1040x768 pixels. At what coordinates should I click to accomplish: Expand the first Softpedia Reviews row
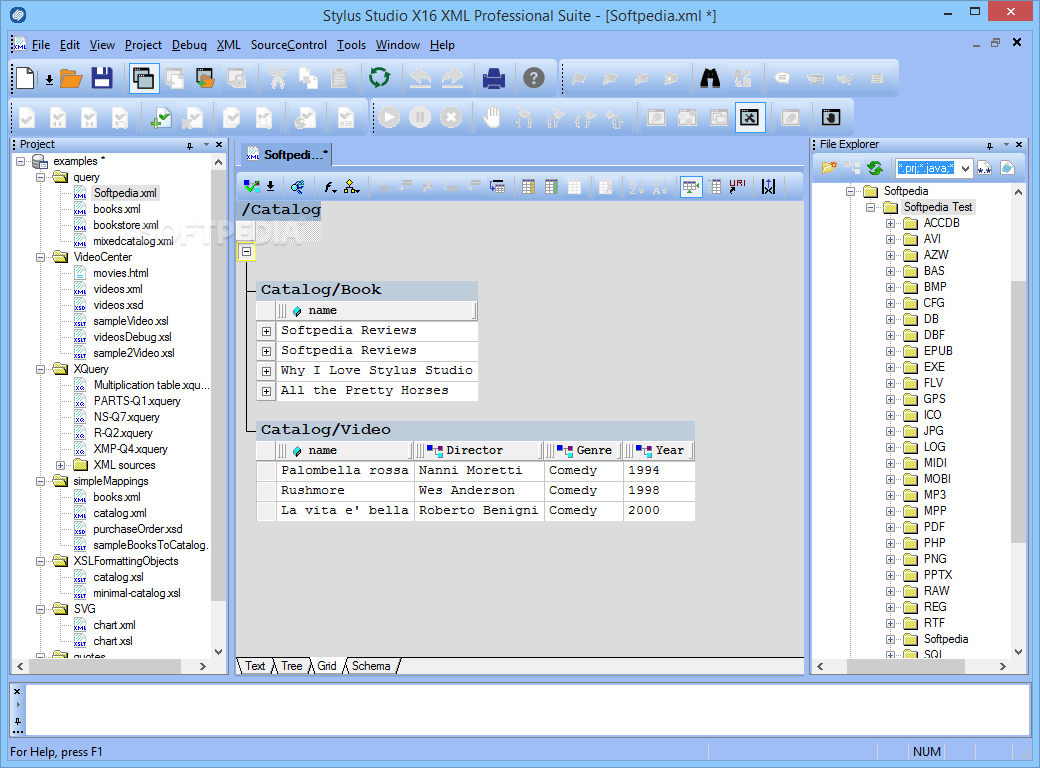[x=266, y=331]
